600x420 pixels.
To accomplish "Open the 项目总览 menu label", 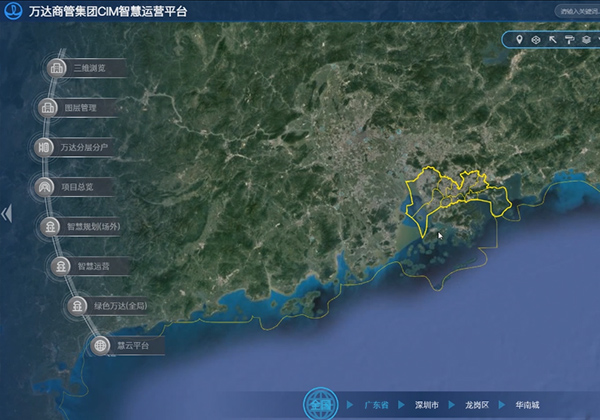I will [x=77, y=187].
